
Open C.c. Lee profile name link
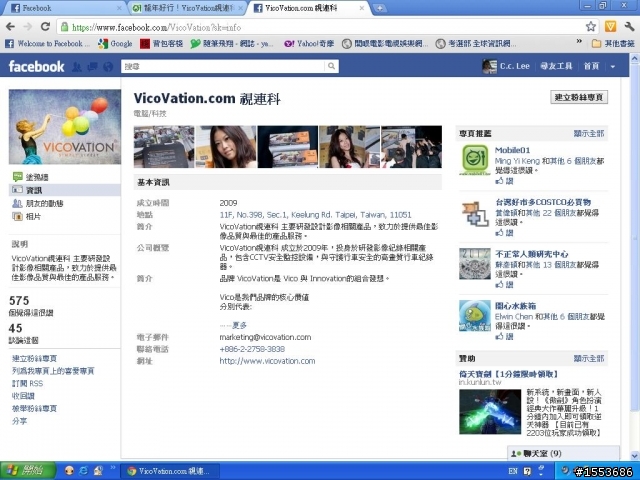515,66
